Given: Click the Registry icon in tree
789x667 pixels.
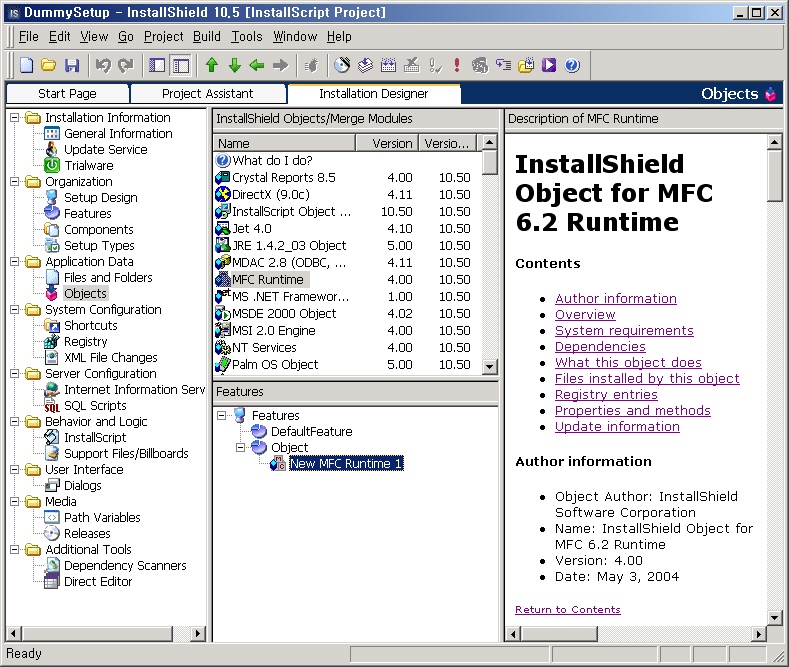Looking at the screenshot, I should point(52,342).
